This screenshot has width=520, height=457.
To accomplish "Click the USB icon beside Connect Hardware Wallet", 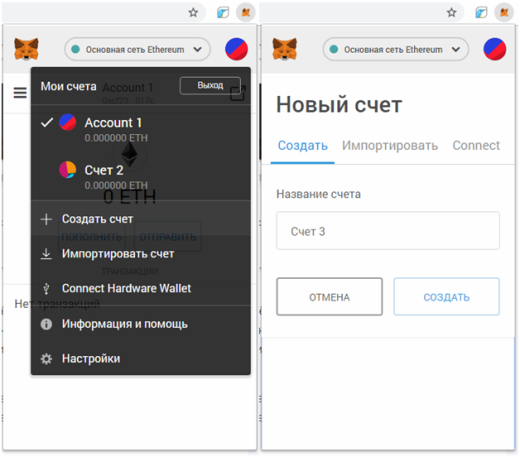I will coord(46,288).
